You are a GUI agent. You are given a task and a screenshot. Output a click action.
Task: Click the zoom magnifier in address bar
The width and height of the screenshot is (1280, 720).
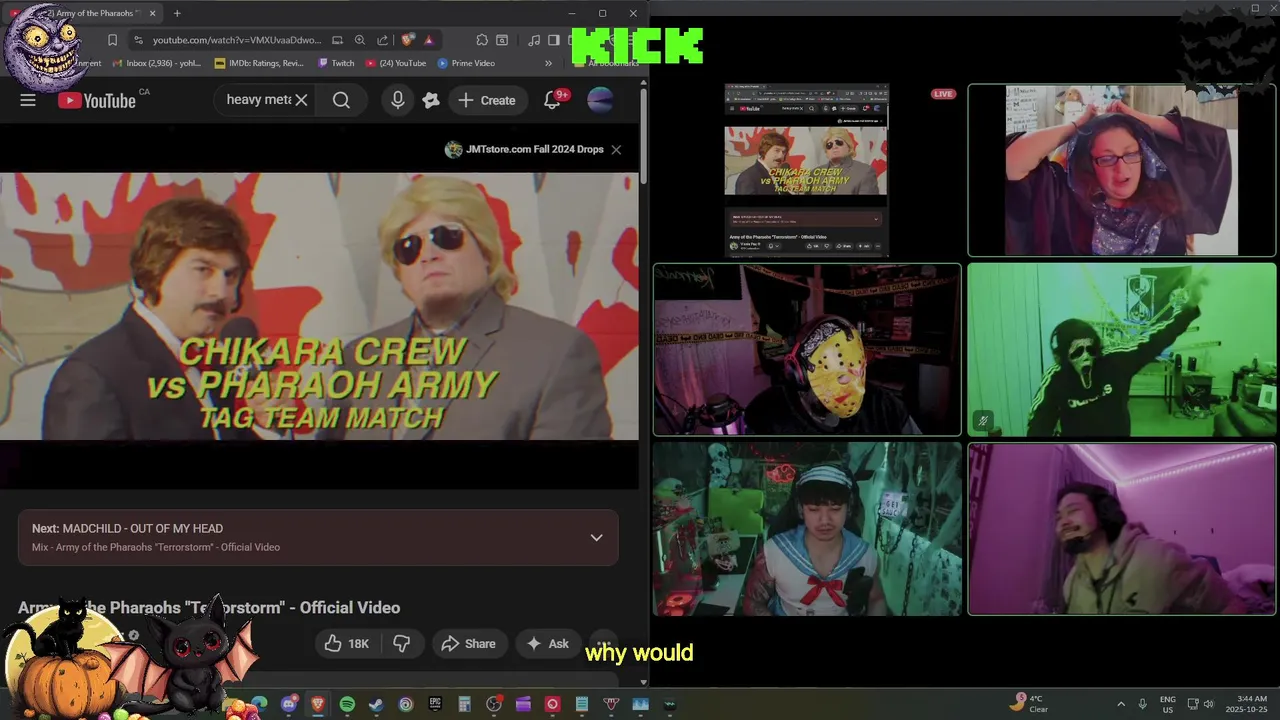coord(359,40)
